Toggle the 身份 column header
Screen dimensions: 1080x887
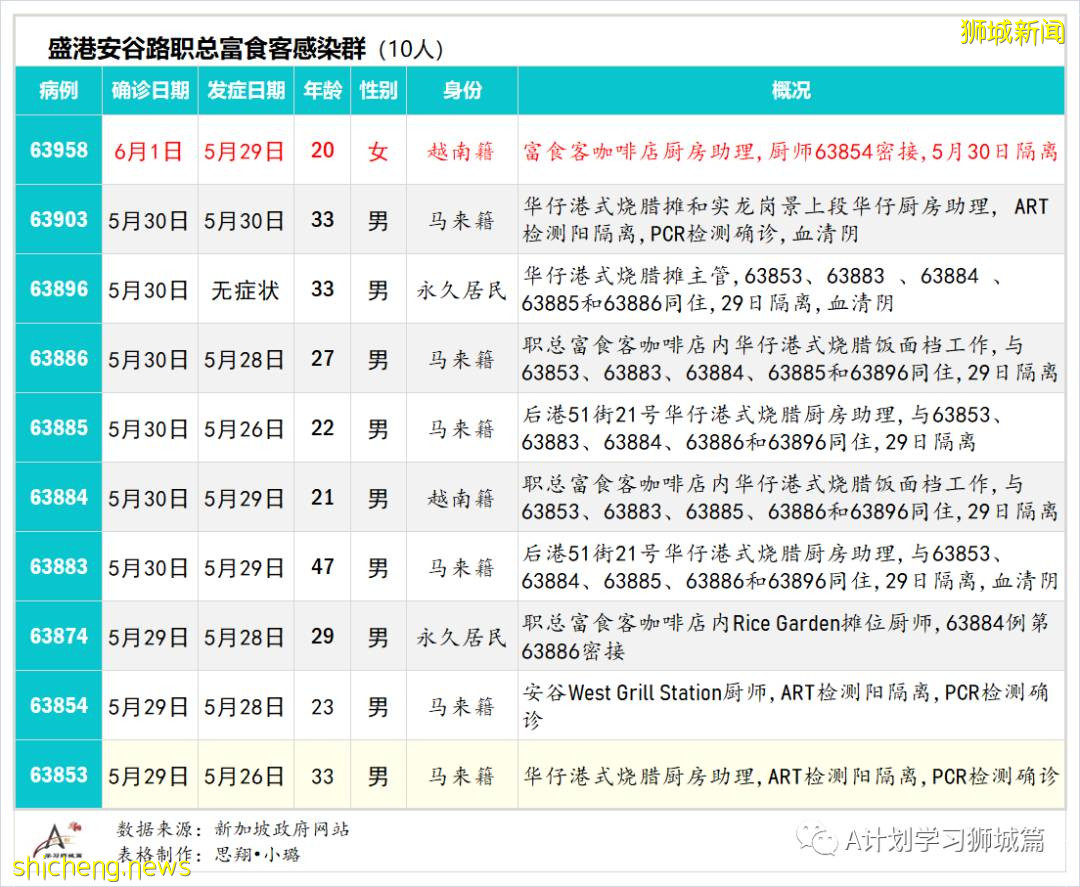[461, 90]
